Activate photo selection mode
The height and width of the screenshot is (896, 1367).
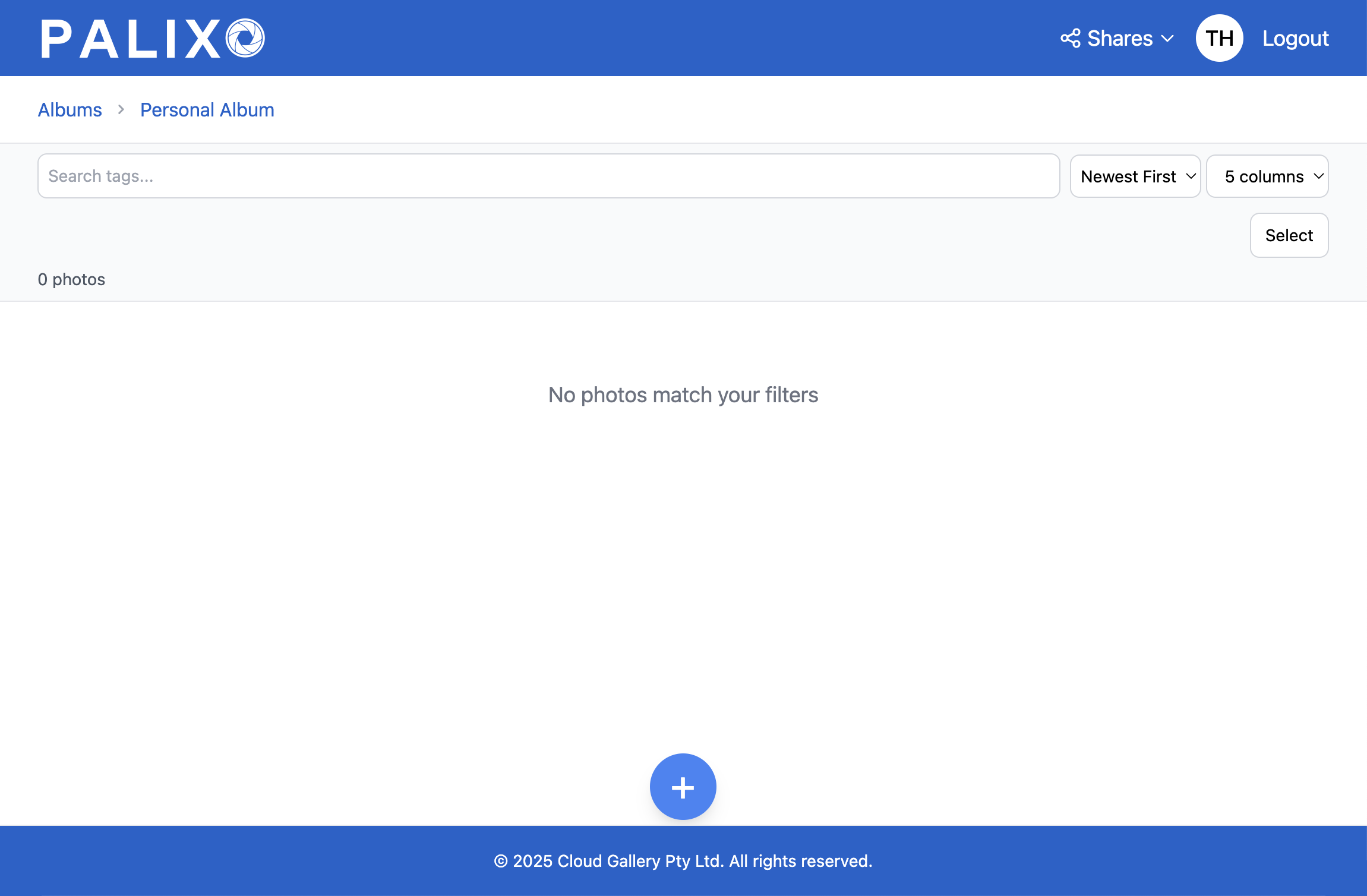pos(1289,235)
